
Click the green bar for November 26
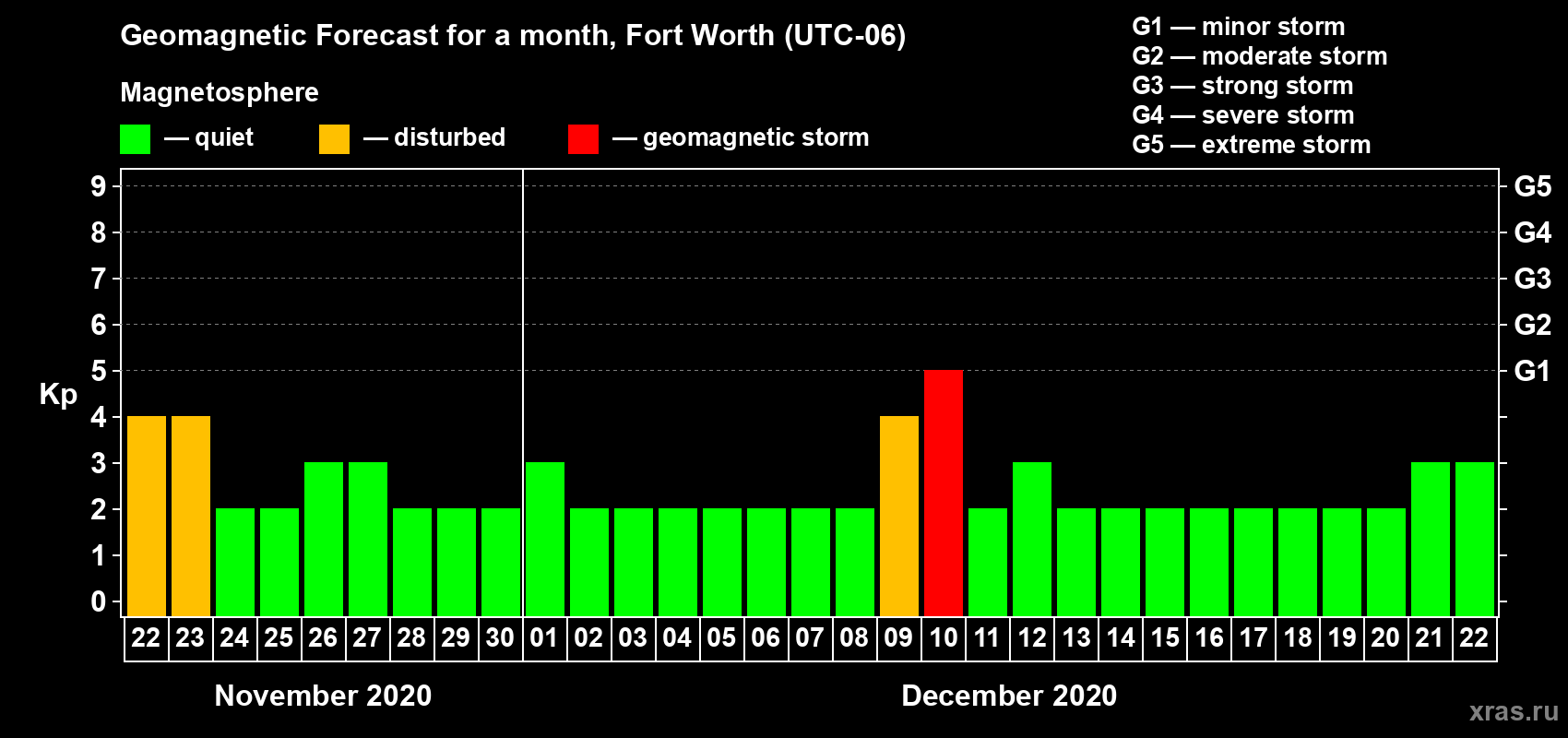coord(324,540)
